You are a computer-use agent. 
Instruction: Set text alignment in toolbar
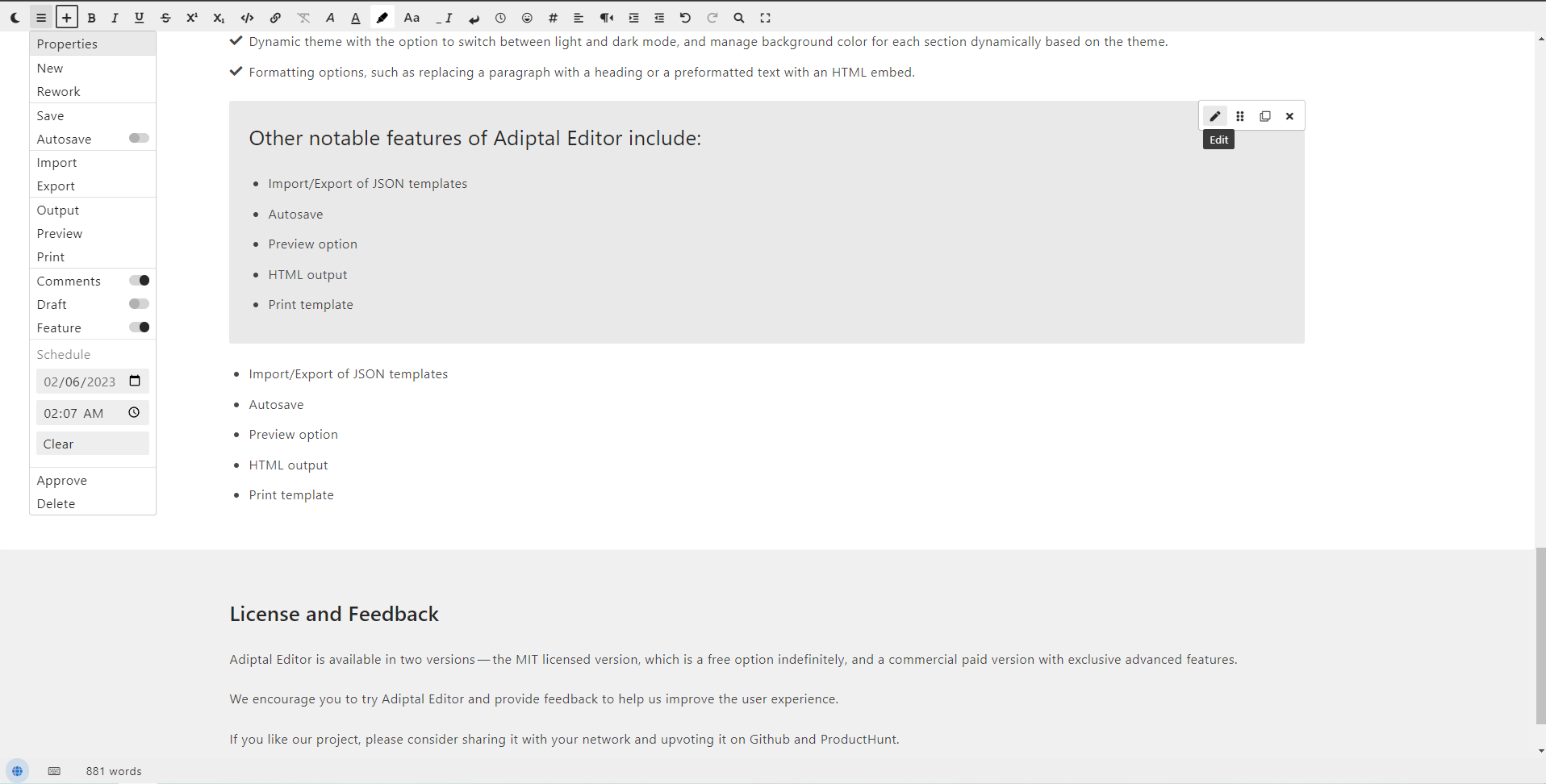(x=579, y=17)
